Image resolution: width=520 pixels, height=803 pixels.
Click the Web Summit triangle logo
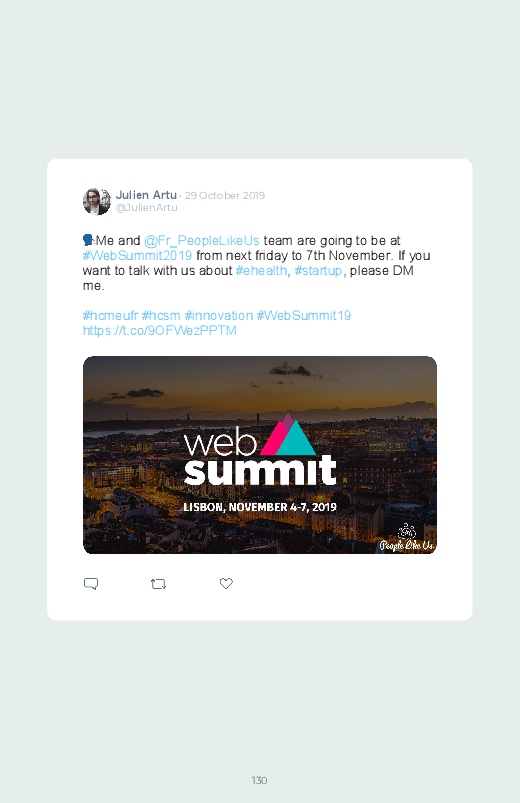[288, 435]
